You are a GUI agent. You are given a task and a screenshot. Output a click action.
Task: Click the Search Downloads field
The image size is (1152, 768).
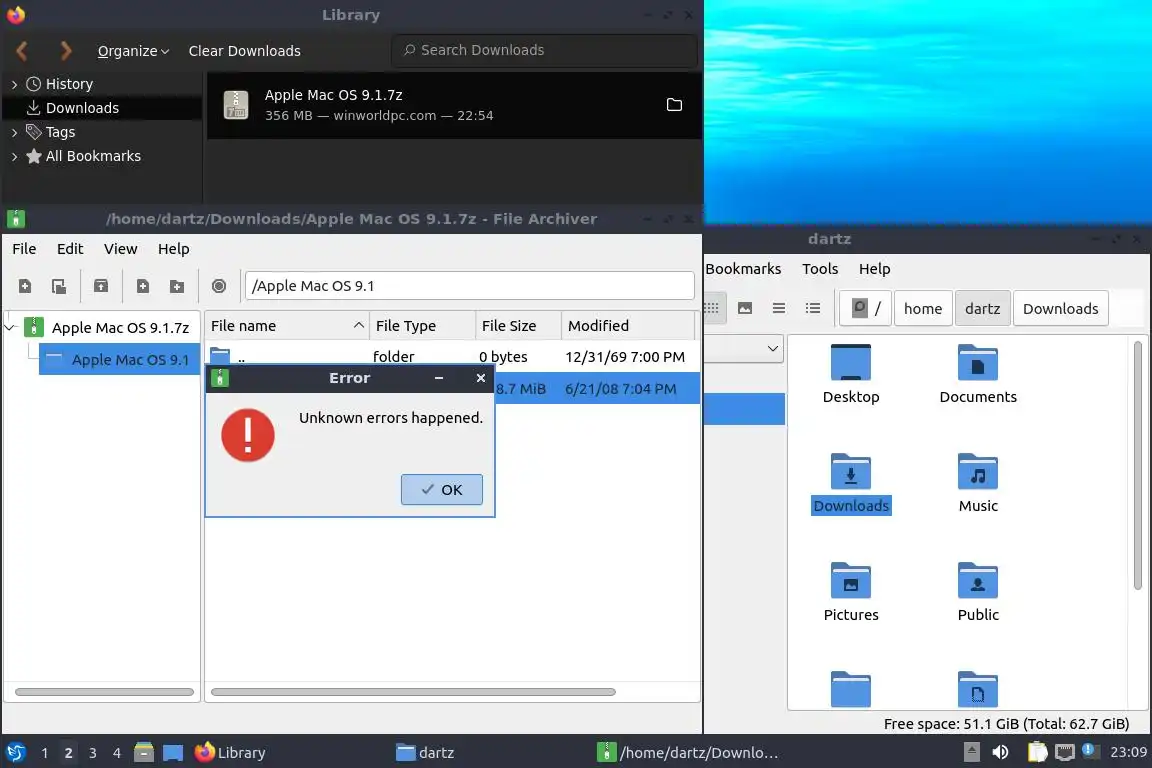pyautogui.click(x=544, y=50)
